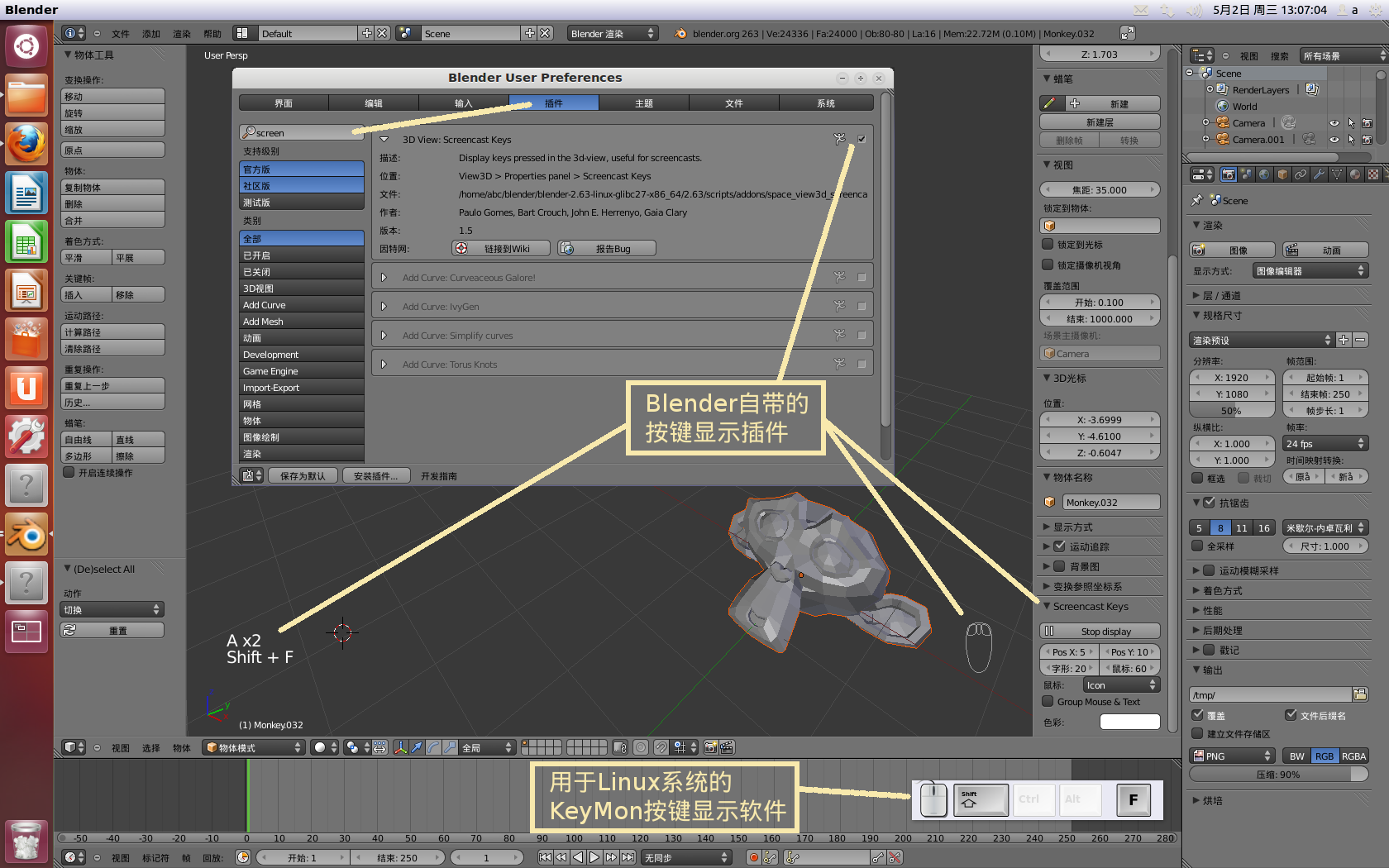
Task: Click the 报告Bug button
Action: tap(607, 248)
